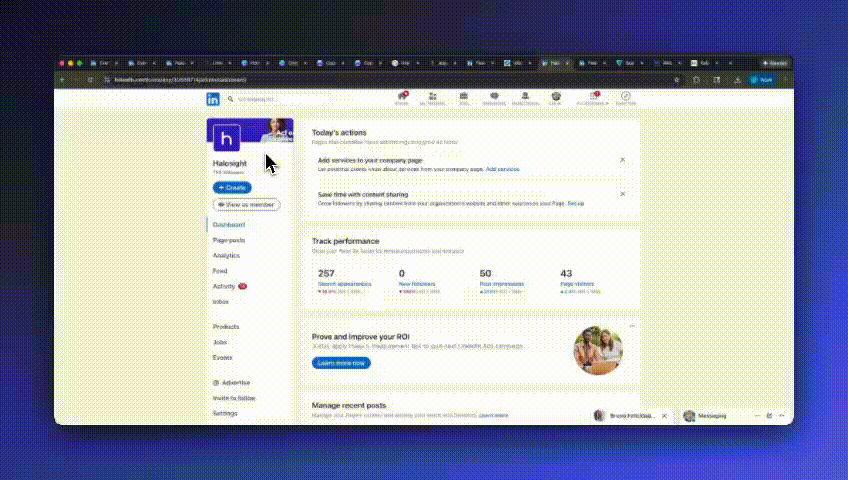Click the bookmark star icon in address bar
Screen dimensions: 848x480
(x=677, y=80)
